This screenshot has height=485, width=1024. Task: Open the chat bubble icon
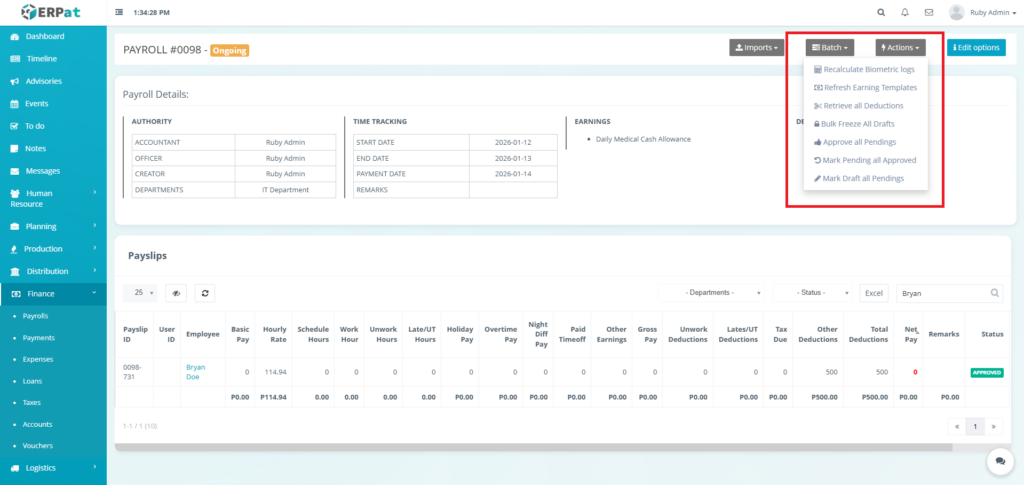click(999, 460)
